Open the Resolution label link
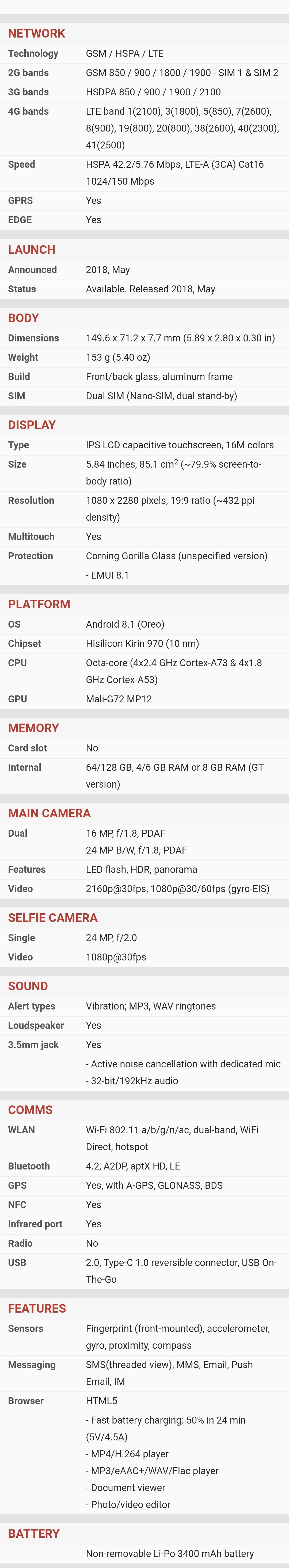Screen dimensions: 289x1568 (x=31, y=500)
